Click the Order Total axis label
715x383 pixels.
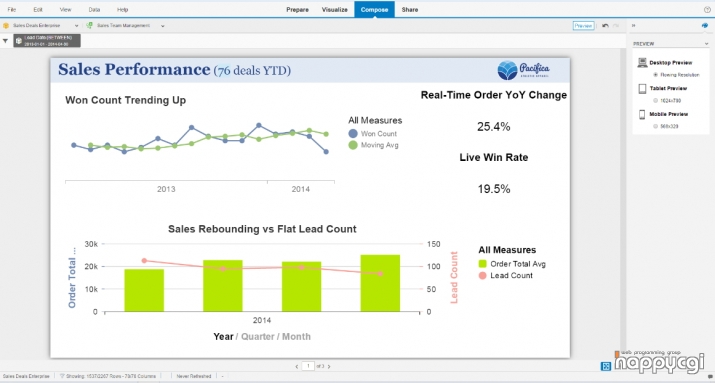coord(72,278)
